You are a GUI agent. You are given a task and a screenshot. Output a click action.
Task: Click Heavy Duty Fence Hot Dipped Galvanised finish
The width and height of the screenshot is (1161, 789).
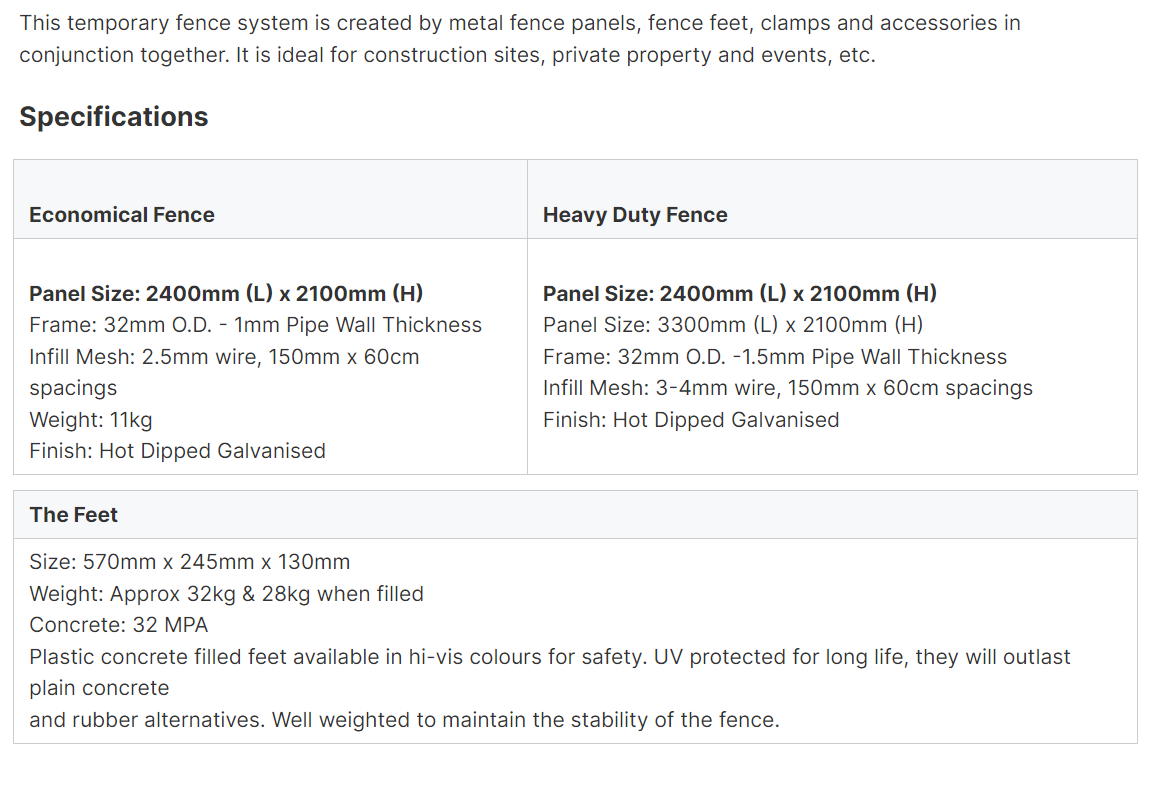692,420
